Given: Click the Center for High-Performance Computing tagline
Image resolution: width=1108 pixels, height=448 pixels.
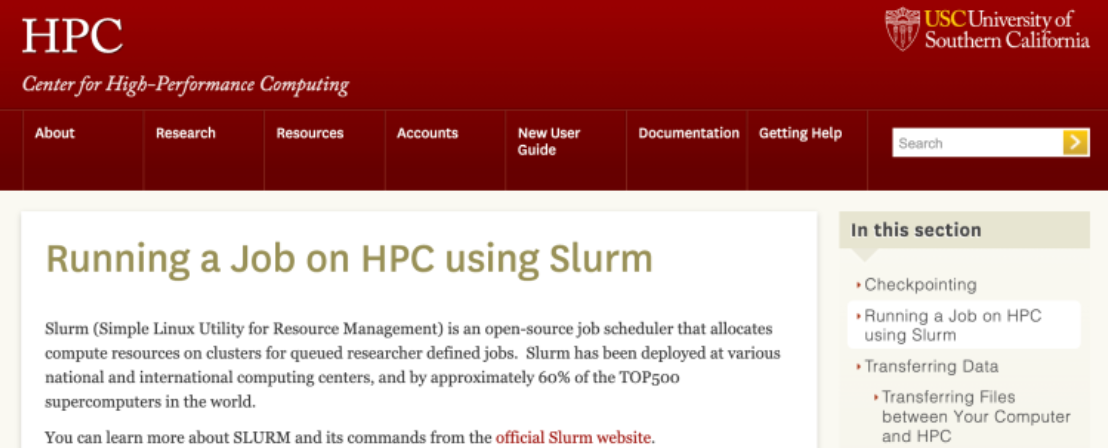Looking at the screenshot, I should [185, 84].
